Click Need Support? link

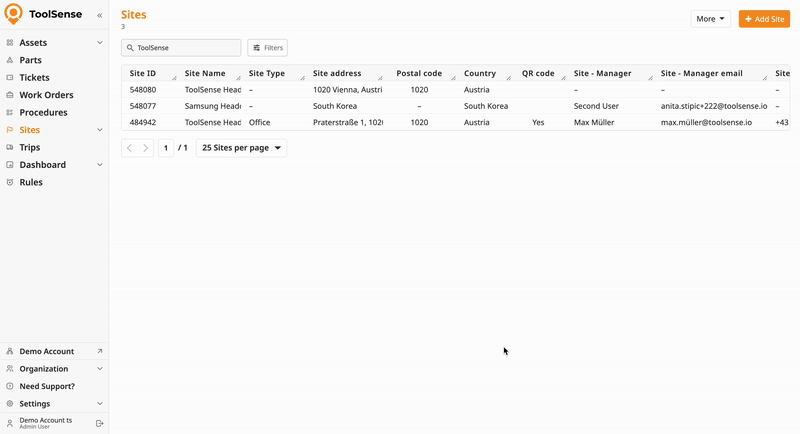click(47, 386)
